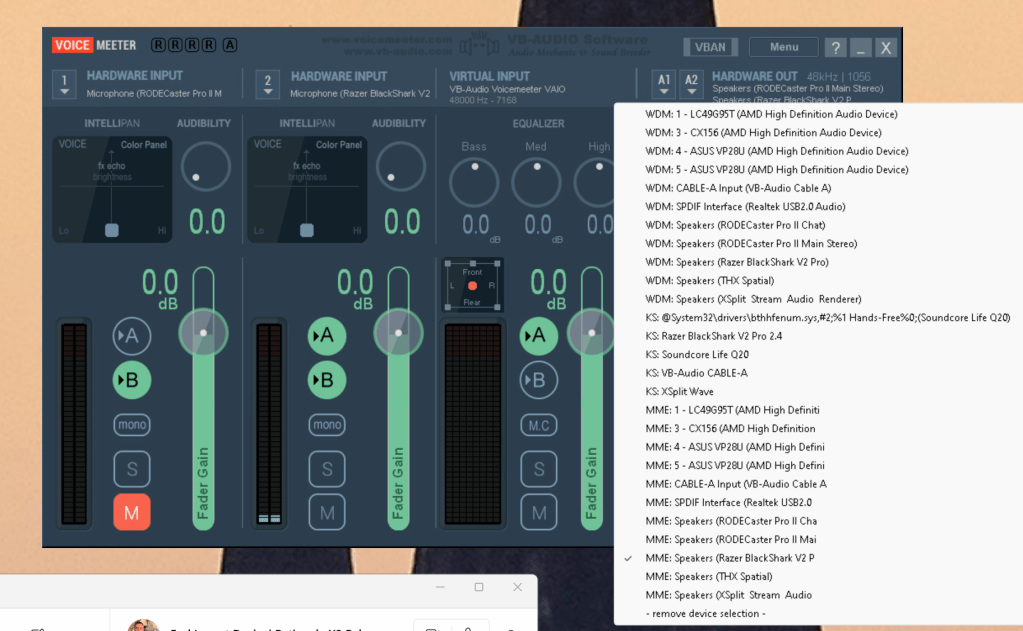Enable mono on Hardware Input 2
Image resolution: width=1023 pixels, height=631 pixels.
[x=327, y=425]
